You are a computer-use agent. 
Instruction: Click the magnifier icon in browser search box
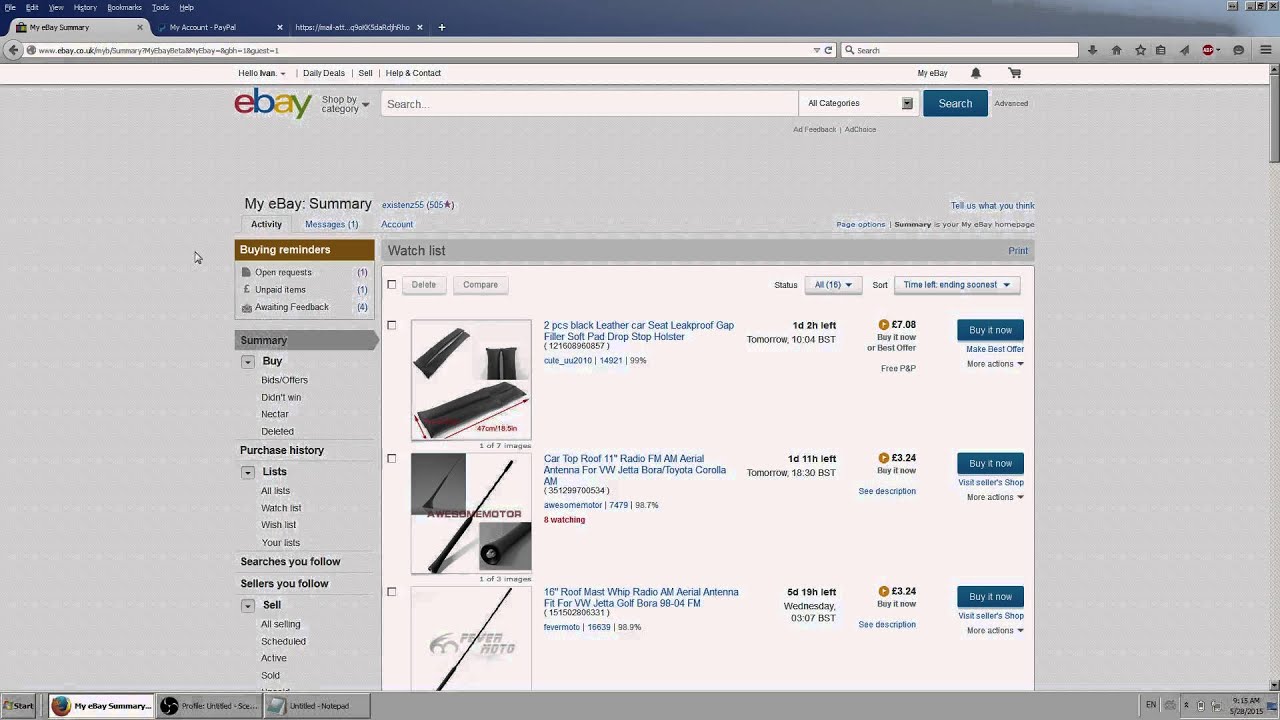(x=850, y=50)
